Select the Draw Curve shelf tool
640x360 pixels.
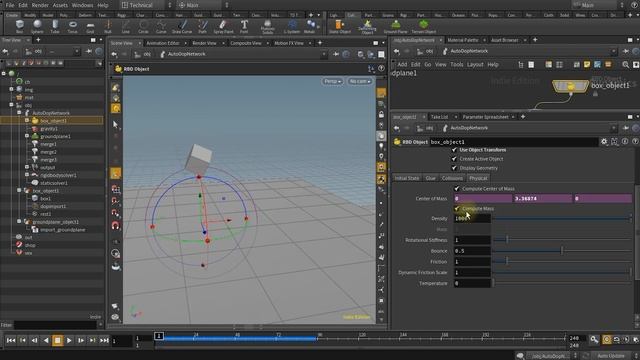pos(182,27)
